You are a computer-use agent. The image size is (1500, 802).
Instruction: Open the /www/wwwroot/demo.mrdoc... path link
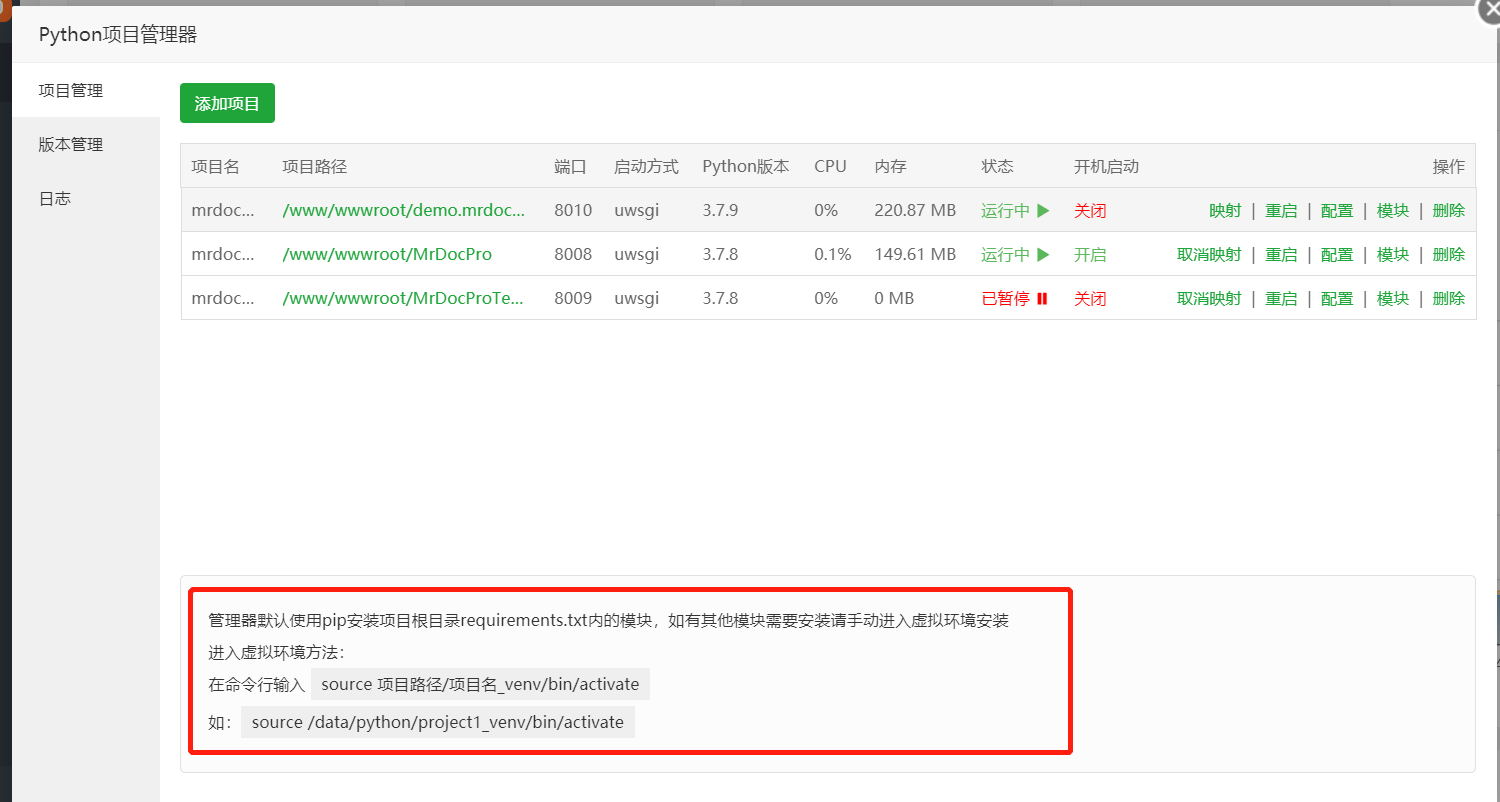[403, 211]
